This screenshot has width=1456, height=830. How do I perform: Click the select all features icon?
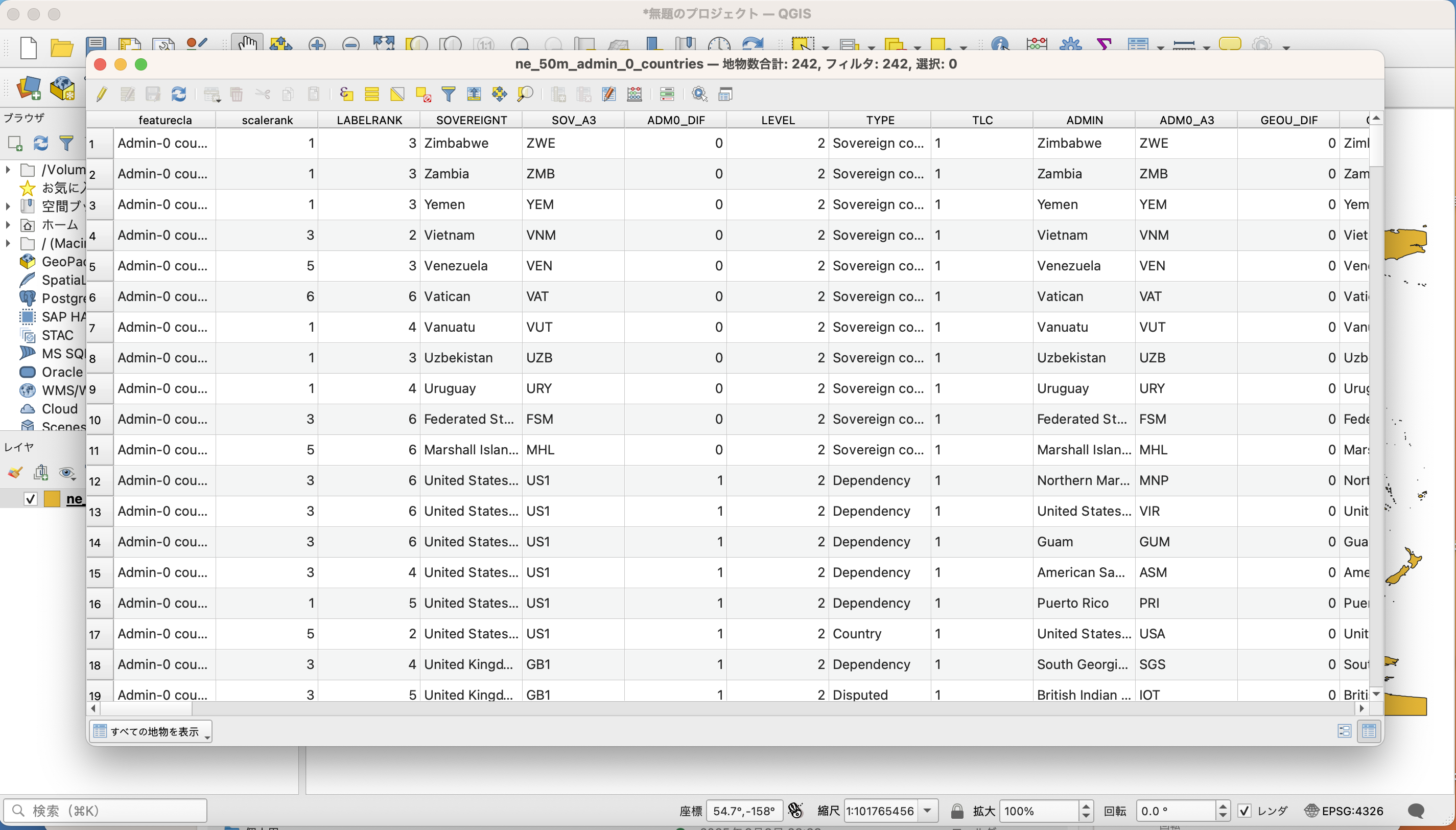click(372, 94)
